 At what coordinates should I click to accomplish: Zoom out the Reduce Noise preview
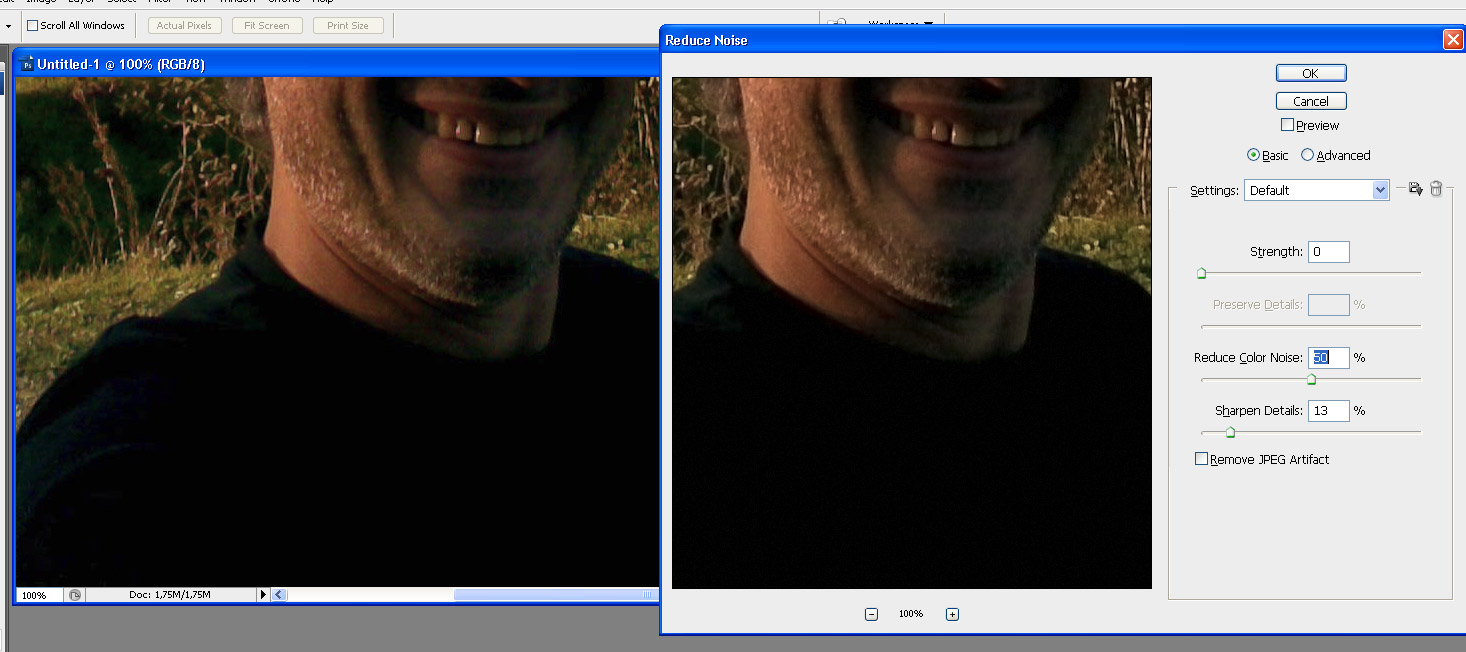[871, 614]
